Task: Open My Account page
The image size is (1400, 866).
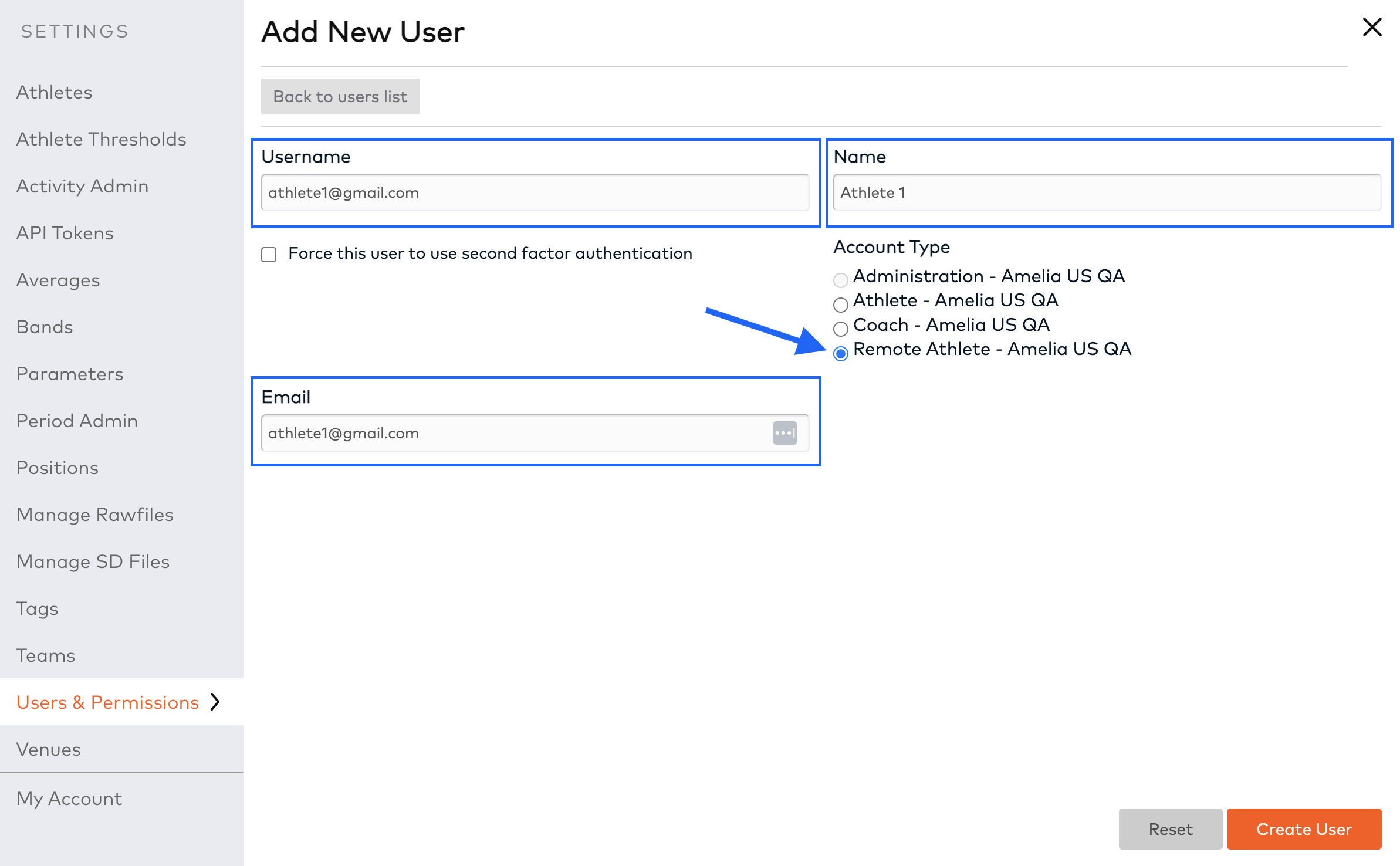Action: [69, 798]
